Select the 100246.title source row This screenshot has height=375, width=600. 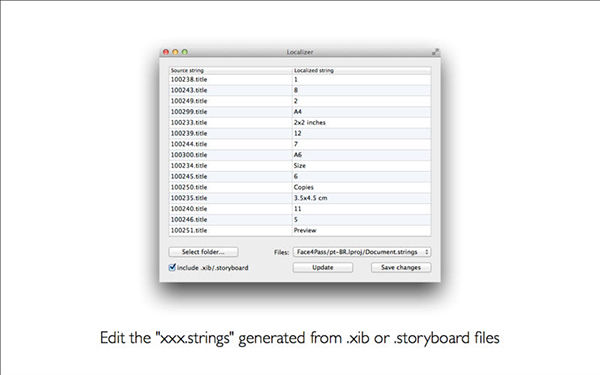[230, 219]
